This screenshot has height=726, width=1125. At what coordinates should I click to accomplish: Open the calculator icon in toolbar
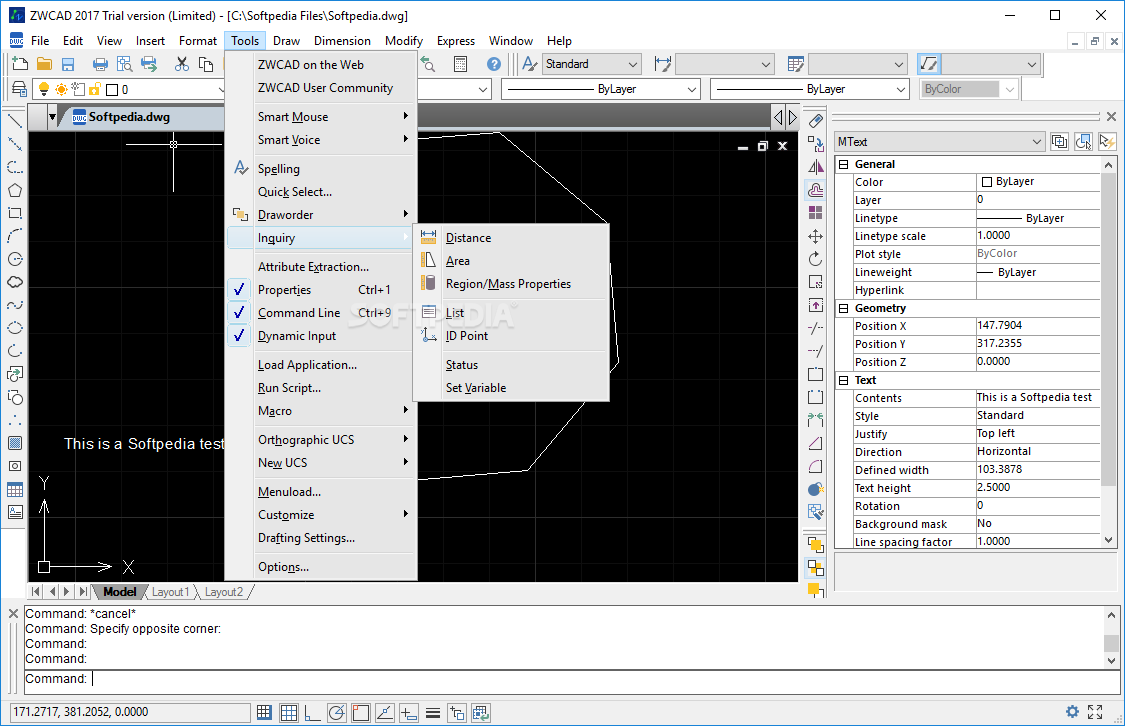(461, 64)
